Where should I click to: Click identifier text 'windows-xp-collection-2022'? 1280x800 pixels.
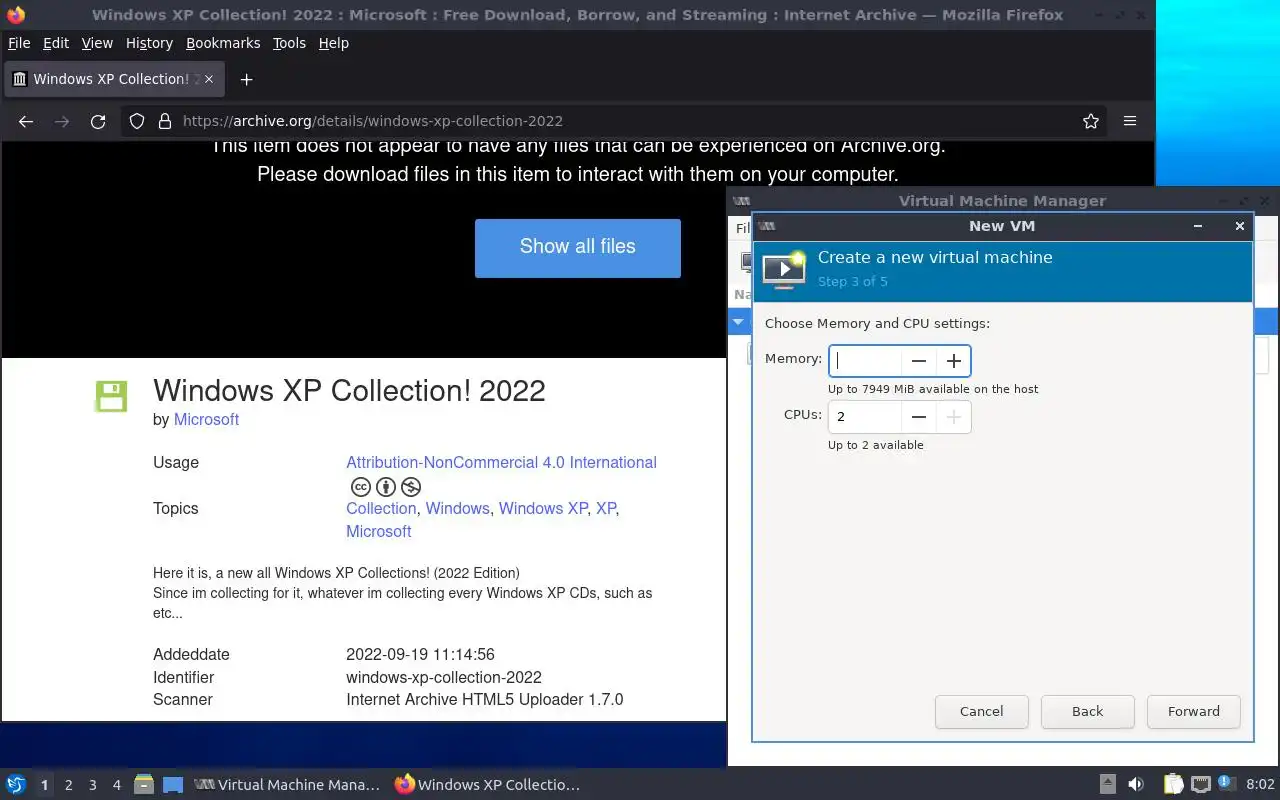pos(444,678)
